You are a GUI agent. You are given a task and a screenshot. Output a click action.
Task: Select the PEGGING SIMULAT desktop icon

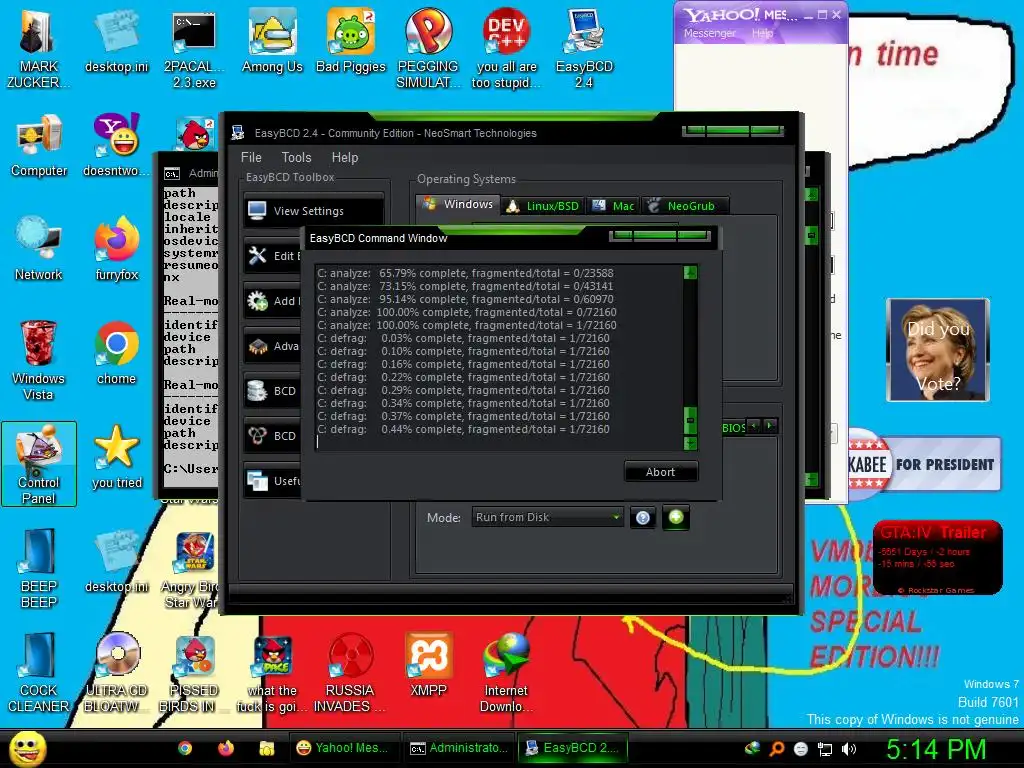coord(428,48)
